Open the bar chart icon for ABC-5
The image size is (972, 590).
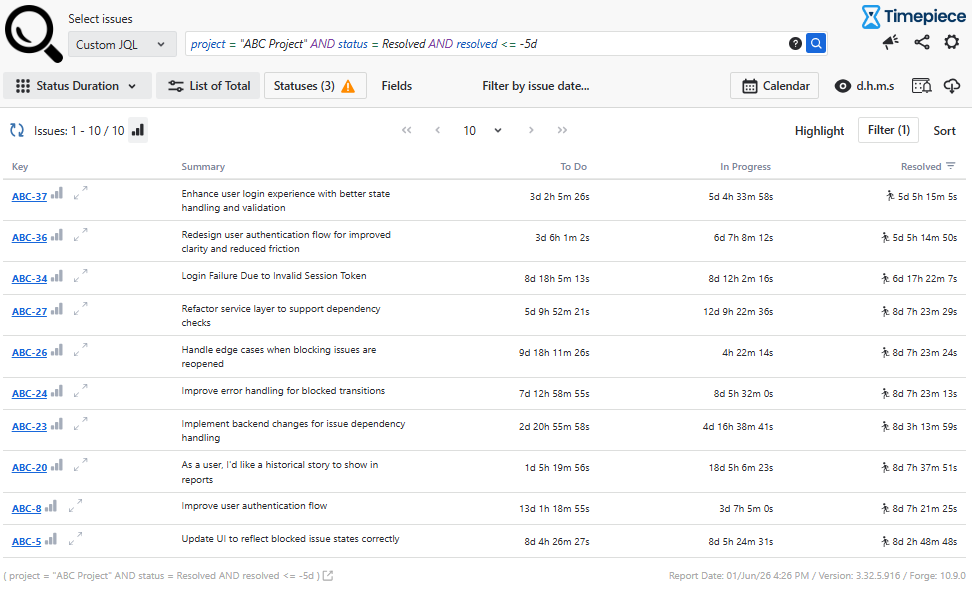point(51,539)
